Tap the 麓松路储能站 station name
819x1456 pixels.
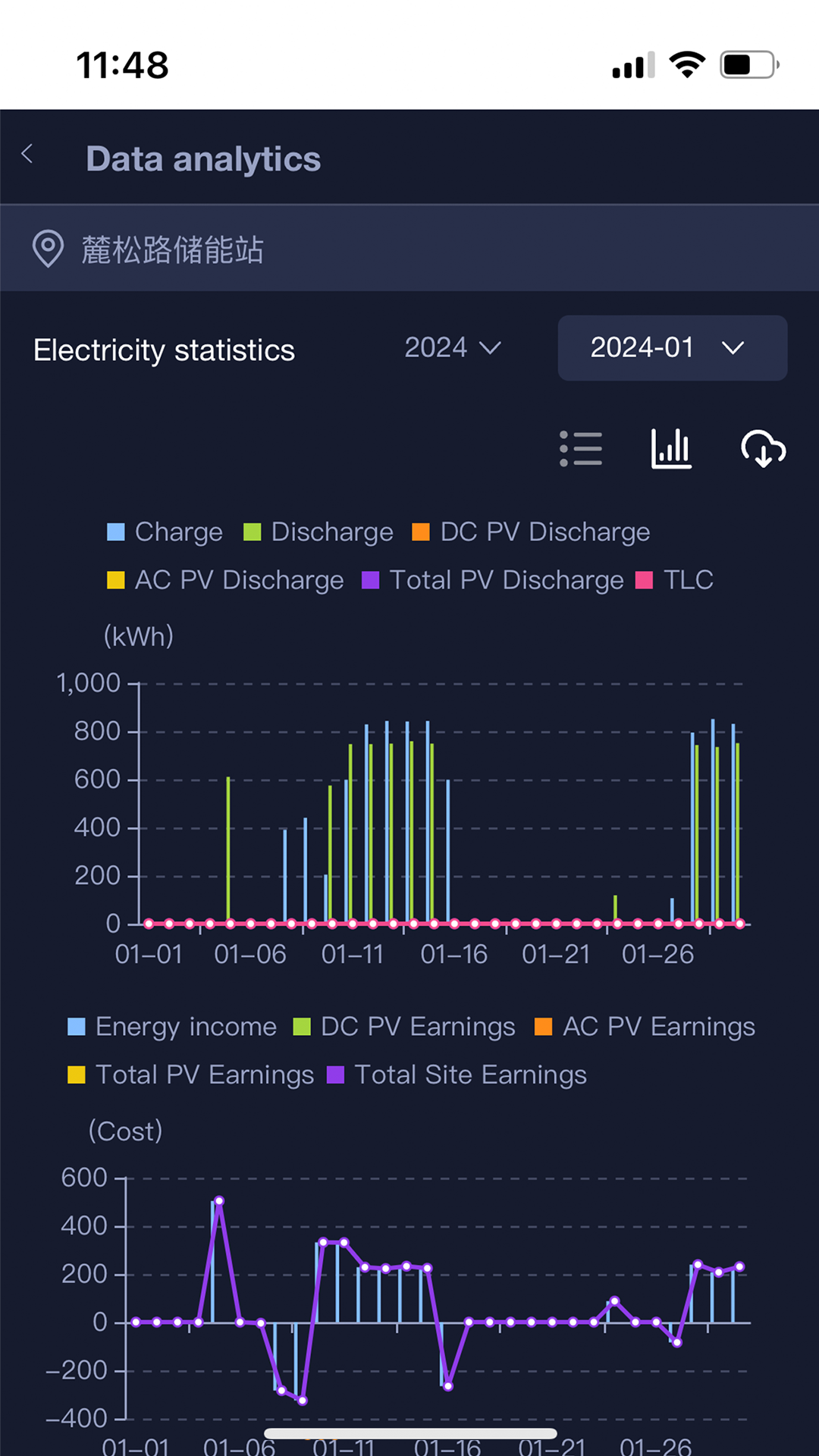click(173, 249)
